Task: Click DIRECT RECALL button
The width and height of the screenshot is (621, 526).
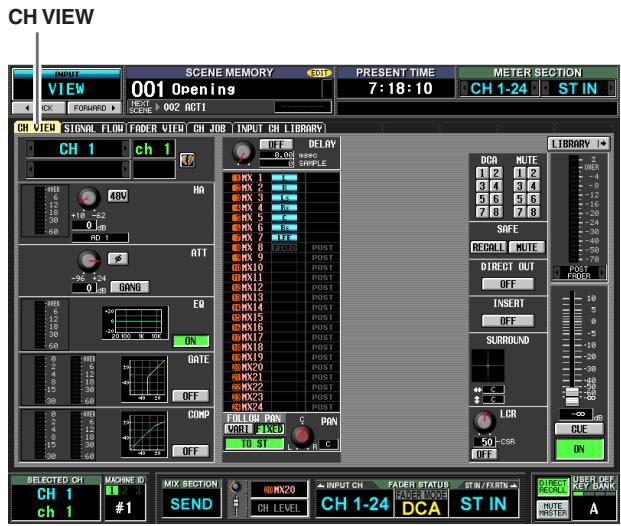Action: tap(552, 486)
